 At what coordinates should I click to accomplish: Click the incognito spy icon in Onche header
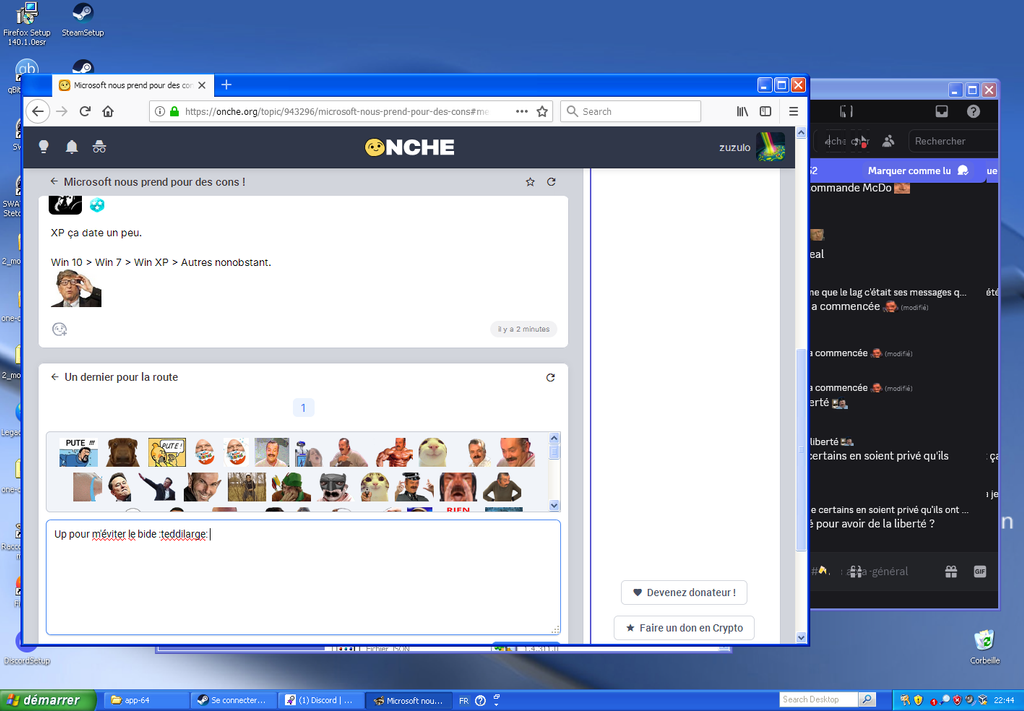[99, 147]
